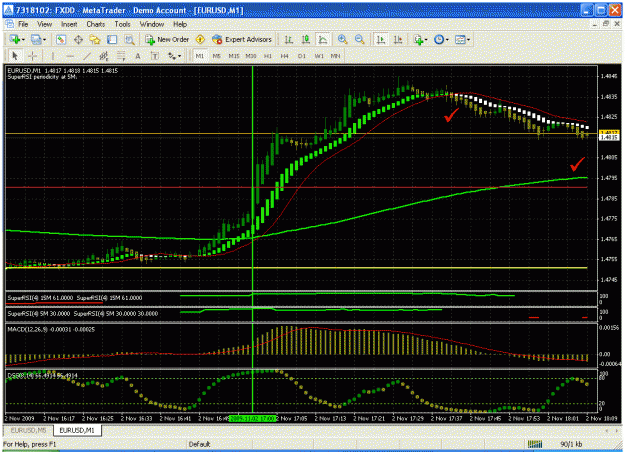625x452 pixels.
Task: Select the candlestick chart icon
Action: tap(306, 39)
